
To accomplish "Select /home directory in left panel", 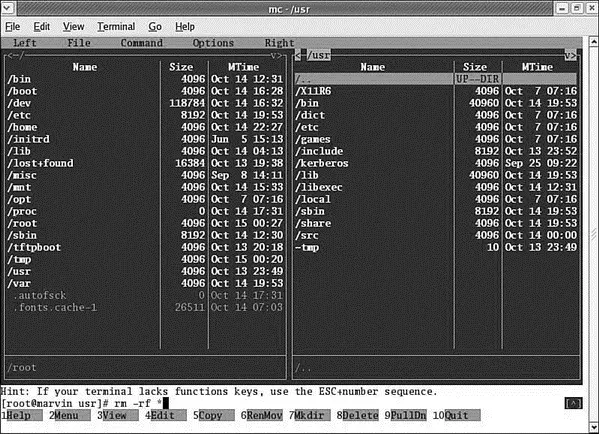I will [145, 127].
